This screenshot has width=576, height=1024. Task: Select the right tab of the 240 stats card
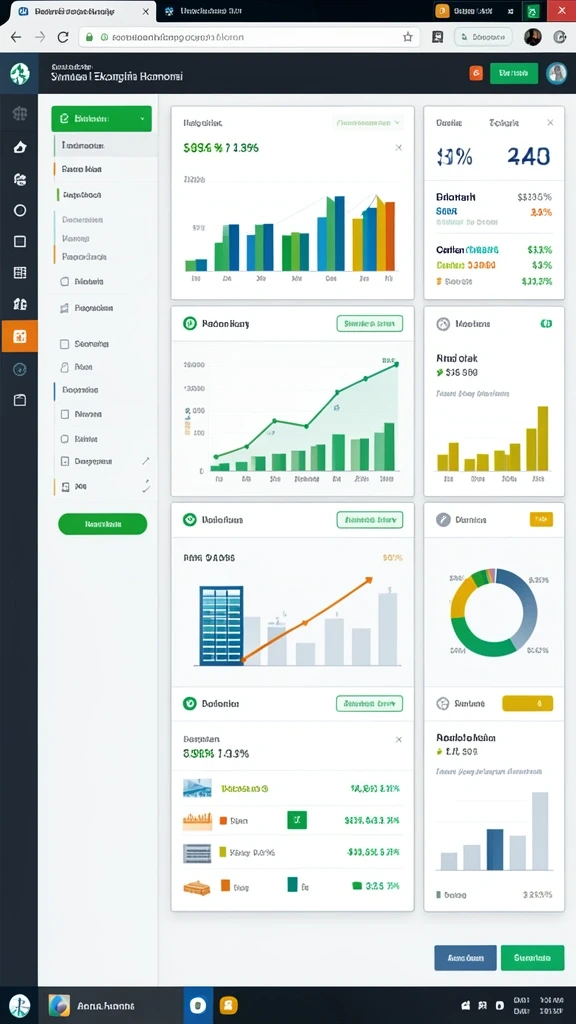coord(504,123)
